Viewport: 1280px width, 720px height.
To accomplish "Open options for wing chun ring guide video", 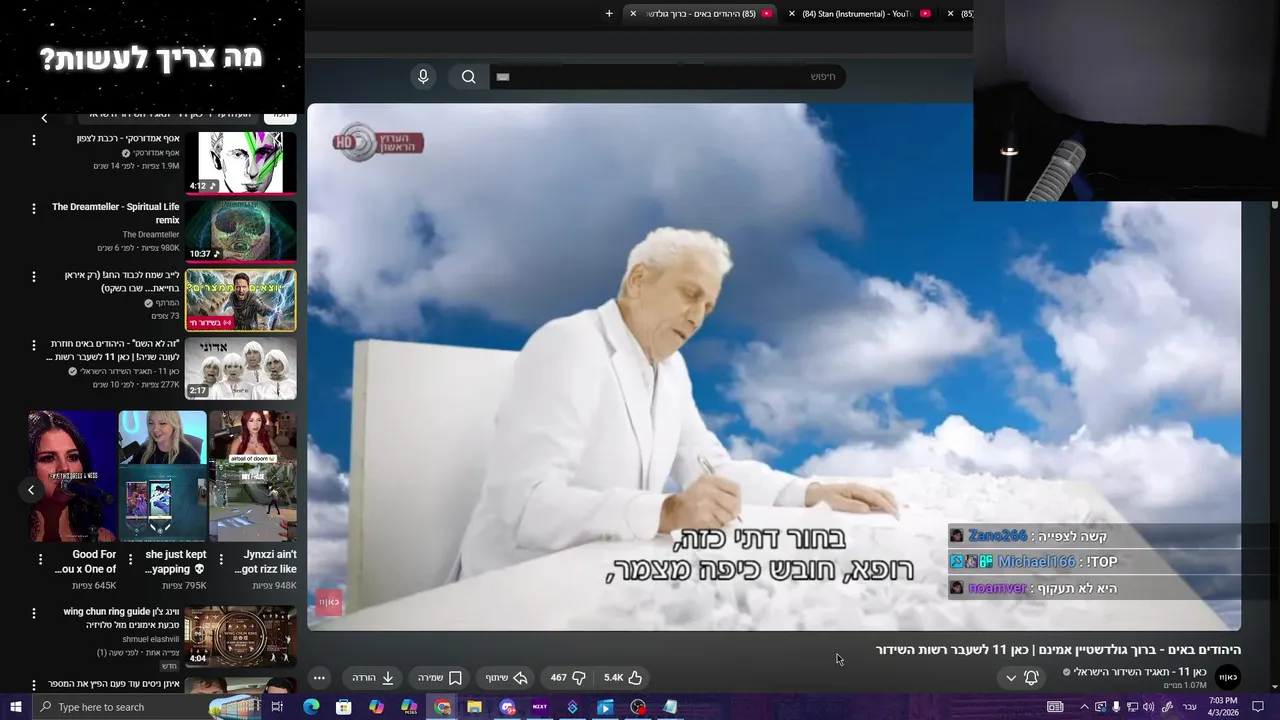I will 33,613.
